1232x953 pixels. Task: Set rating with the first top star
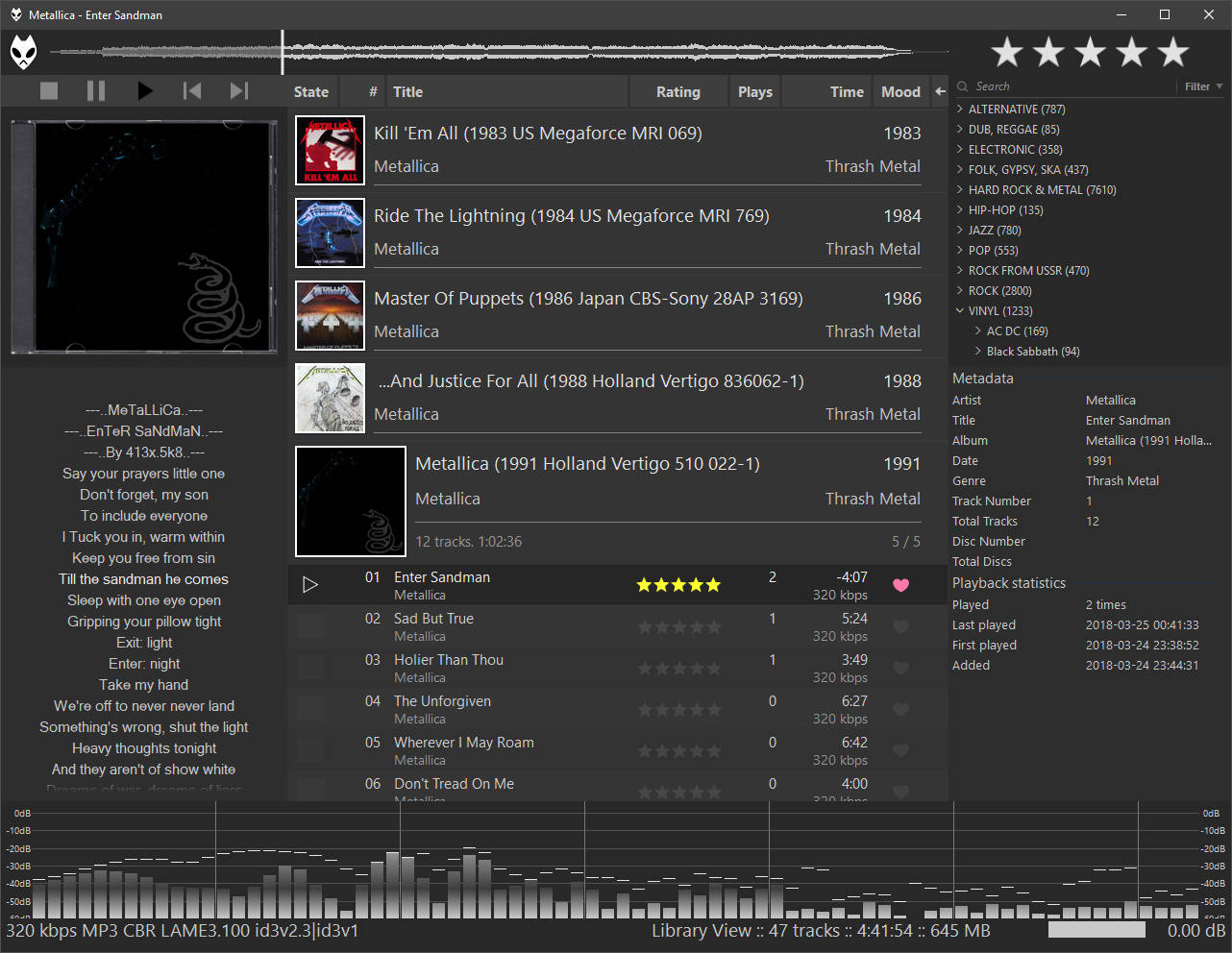tap(1007, 52)
